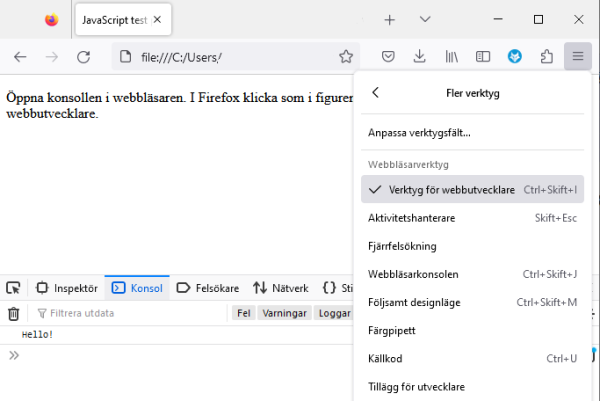Click Anpassa verktygsfält option
The height and width of the screenshot is (401, 600).
(419, 132)
